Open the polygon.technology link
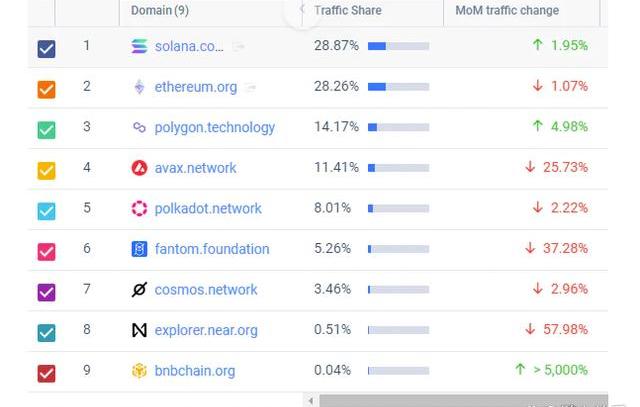Screen dimensions: 640x407 (214, 127)
